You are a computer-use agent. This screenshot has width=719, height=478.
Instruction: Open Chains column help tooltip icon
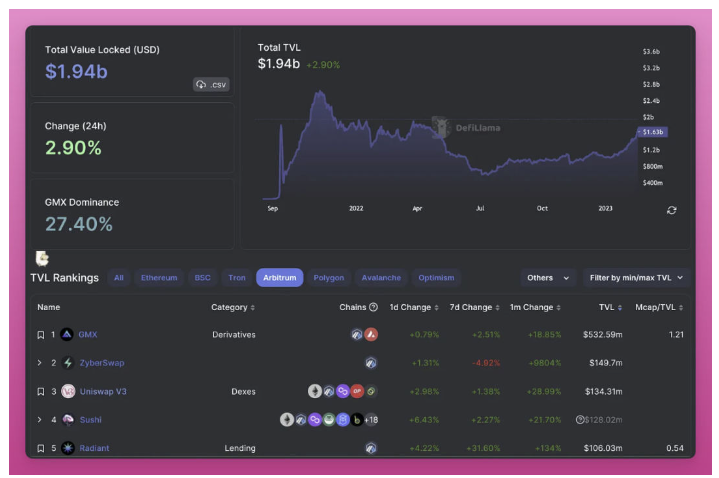click(x=373, y=307)
